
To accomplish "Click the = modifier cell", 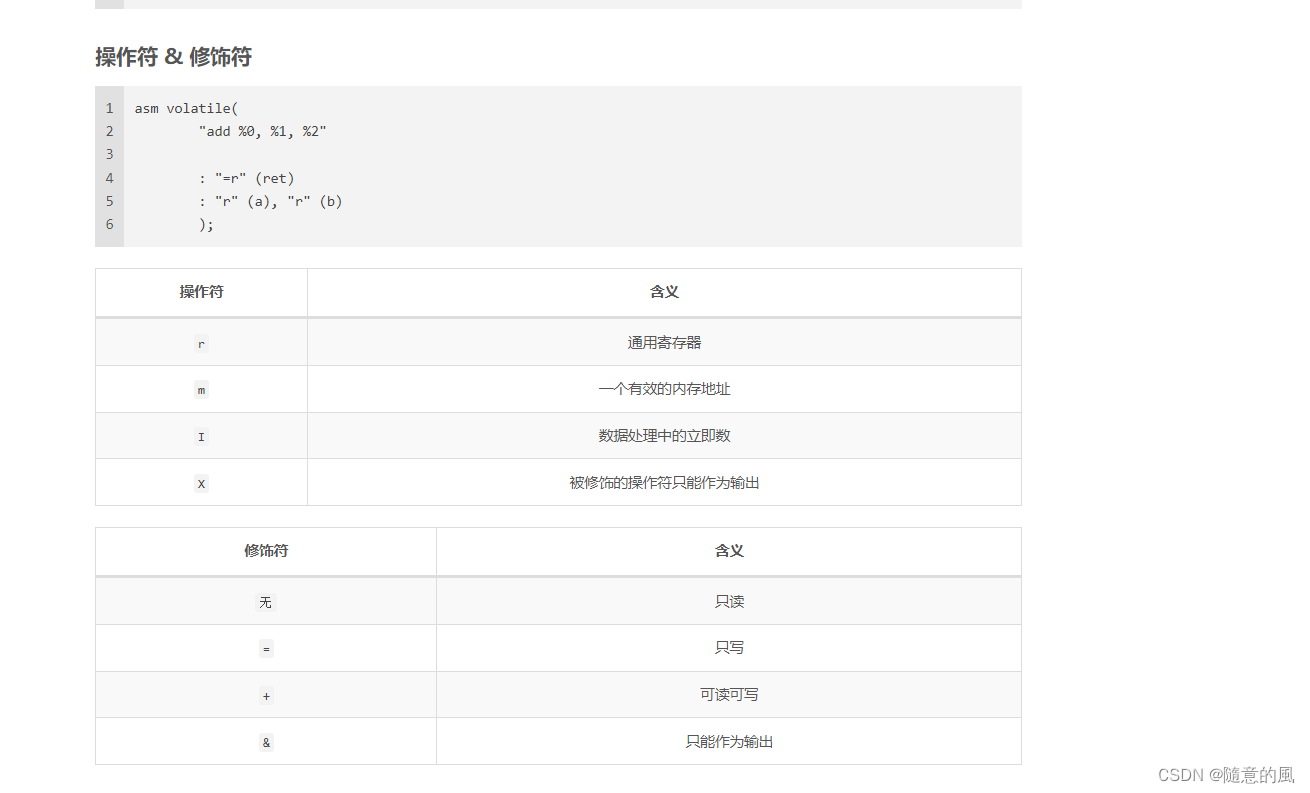I will click(x=265, y=648).
